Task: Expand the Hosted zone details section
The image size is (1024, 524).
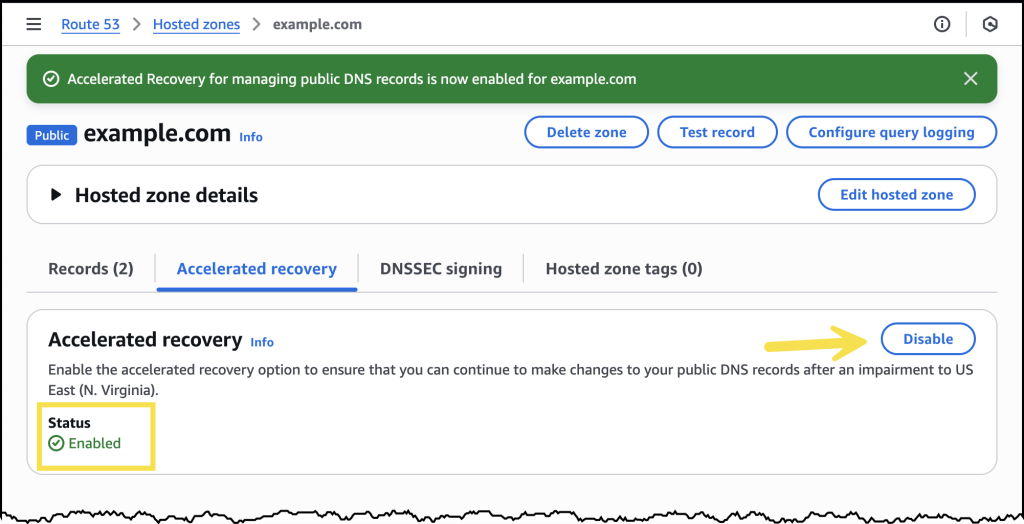Action: [x=57, y=195]
